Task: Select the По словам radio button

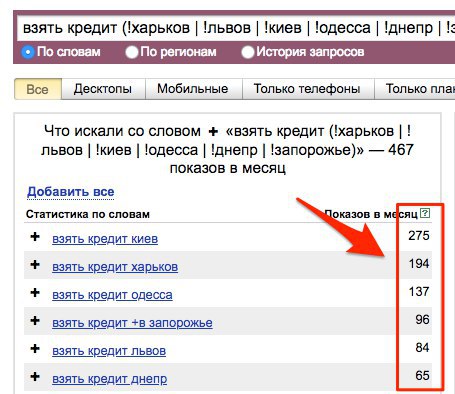Action: [28, 52]
